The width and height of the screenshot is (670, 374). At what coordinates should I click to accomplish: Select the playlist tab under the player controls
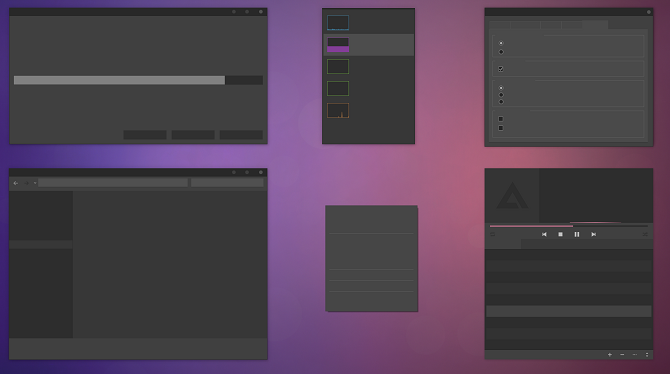tap(503, 244)
